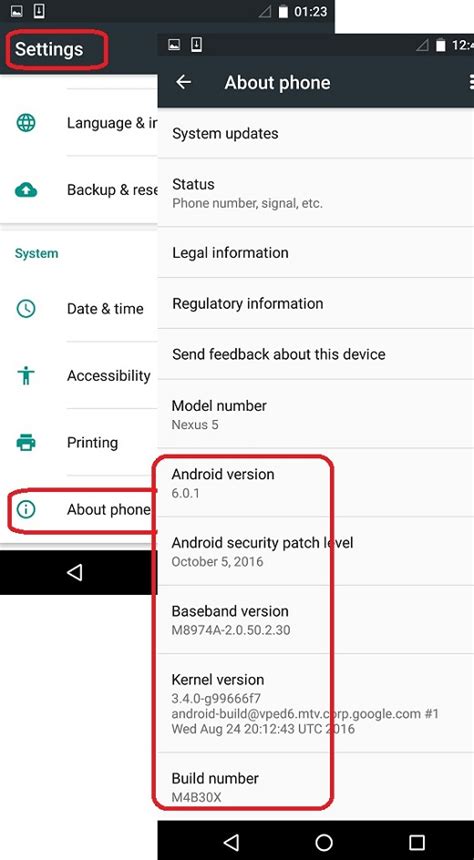This screenshot has height=860, width=474.
Task: Open Regulatory information
Action: (315, 303)
